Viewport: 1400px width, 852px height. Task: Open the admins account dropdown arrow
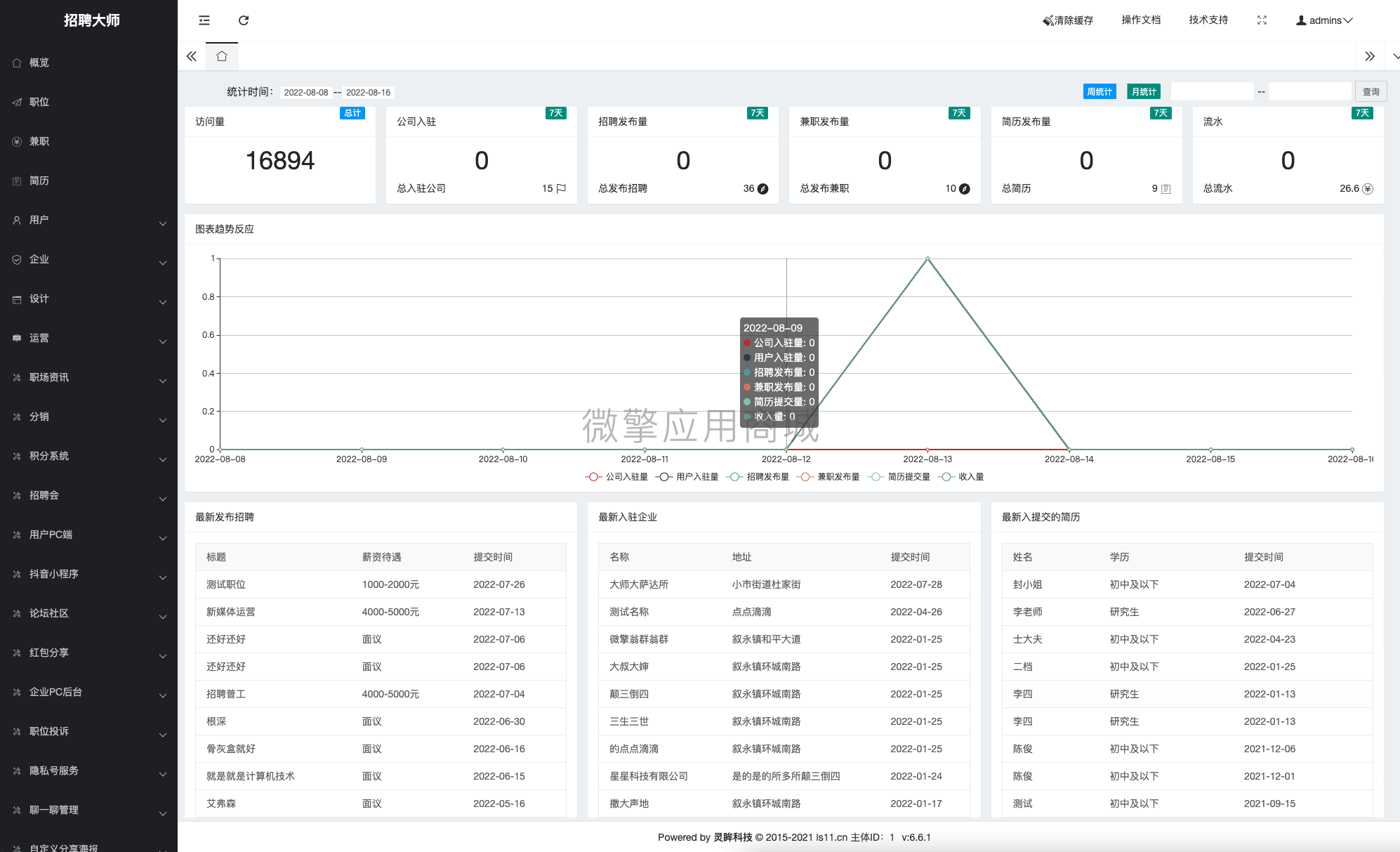(1348, 20)
